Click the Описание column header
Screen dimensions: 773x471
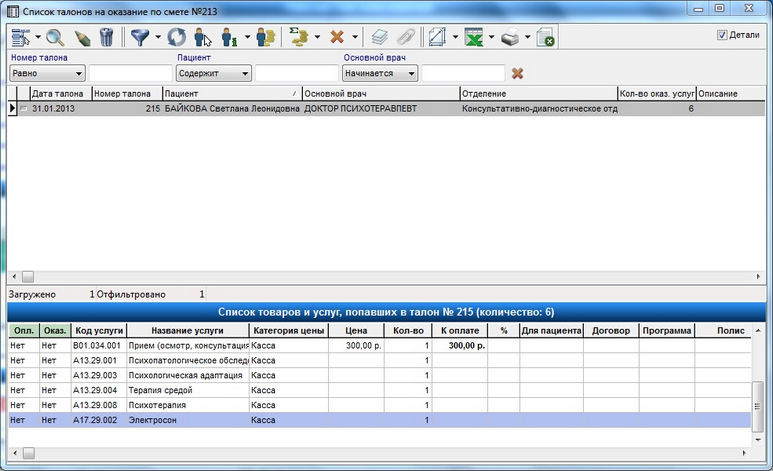[x=731, y=94]
